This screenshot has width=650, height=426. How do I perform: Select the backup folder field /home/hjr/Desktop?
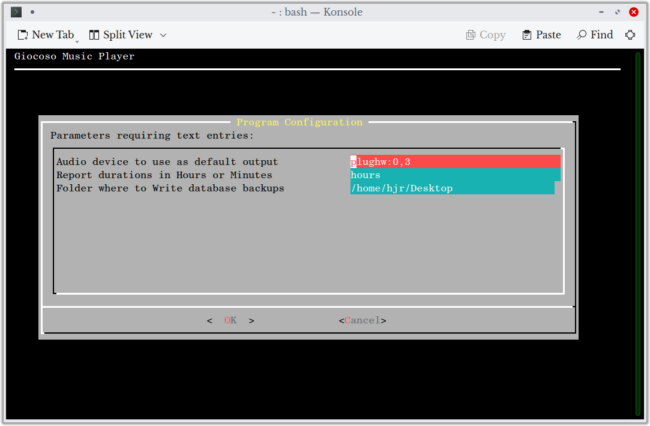[452, 188]
